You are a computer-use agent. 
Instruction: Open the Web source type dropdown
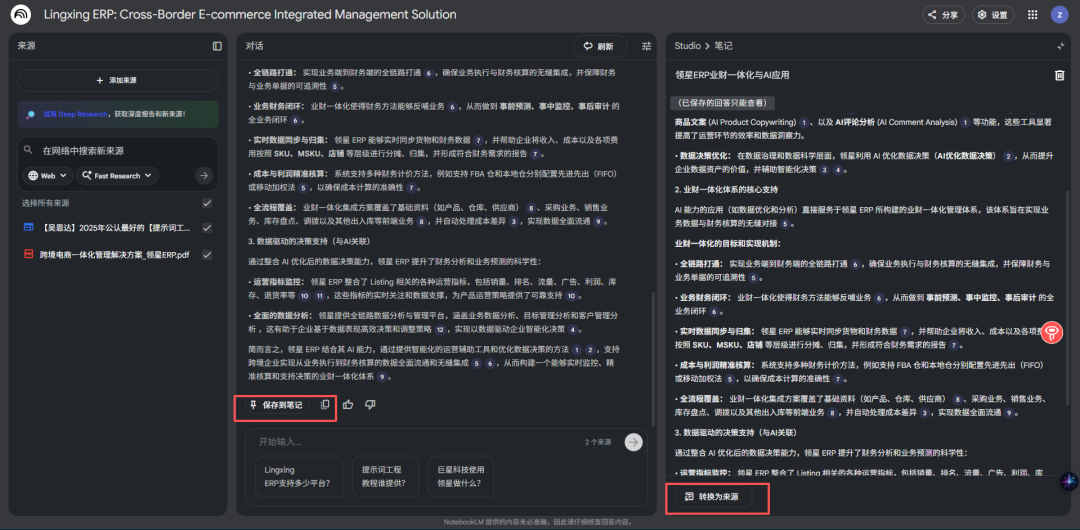(48, 176)
